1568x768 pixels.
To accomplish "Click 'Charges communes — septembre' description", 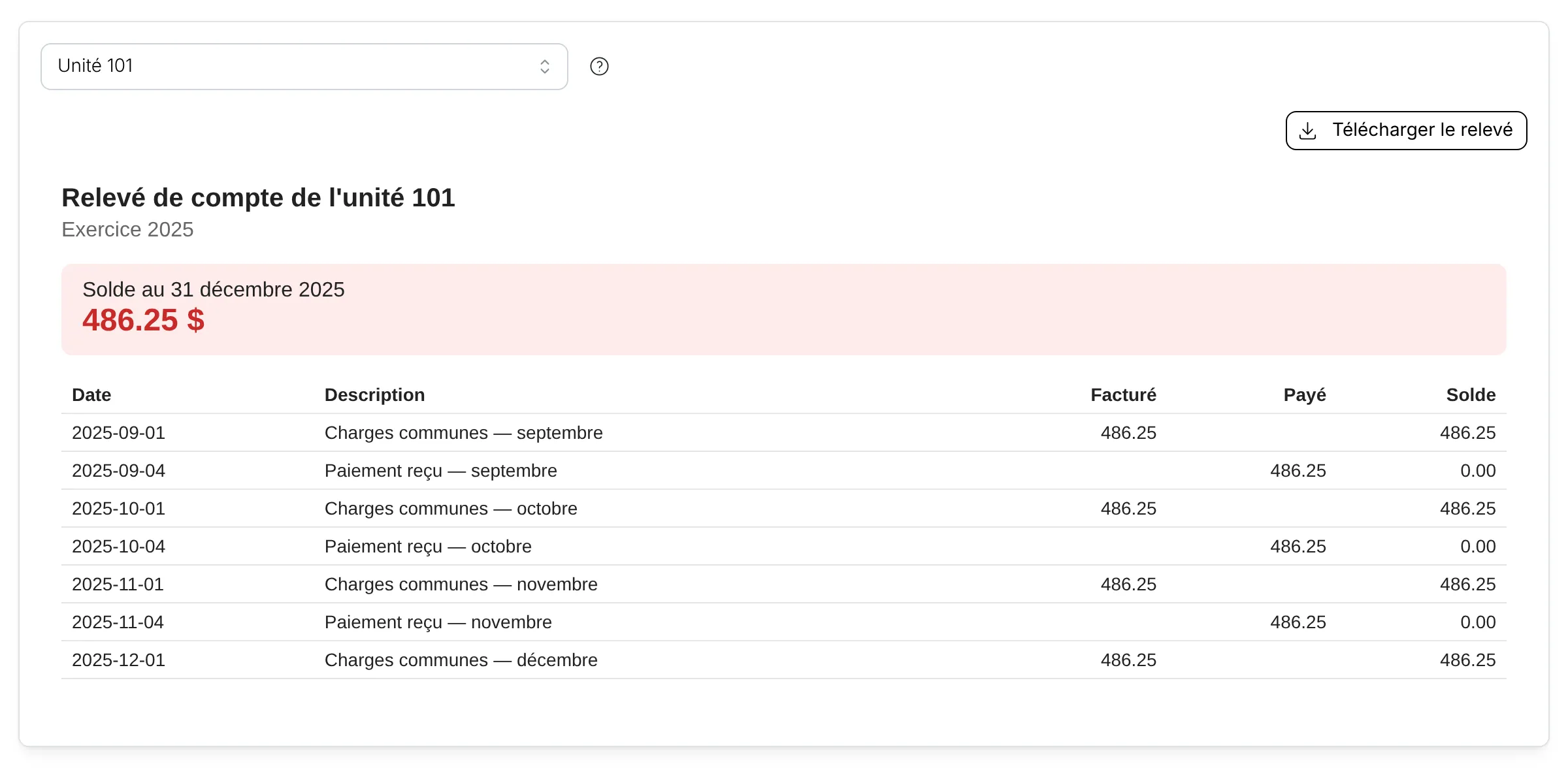I will [x=463, y=433].
